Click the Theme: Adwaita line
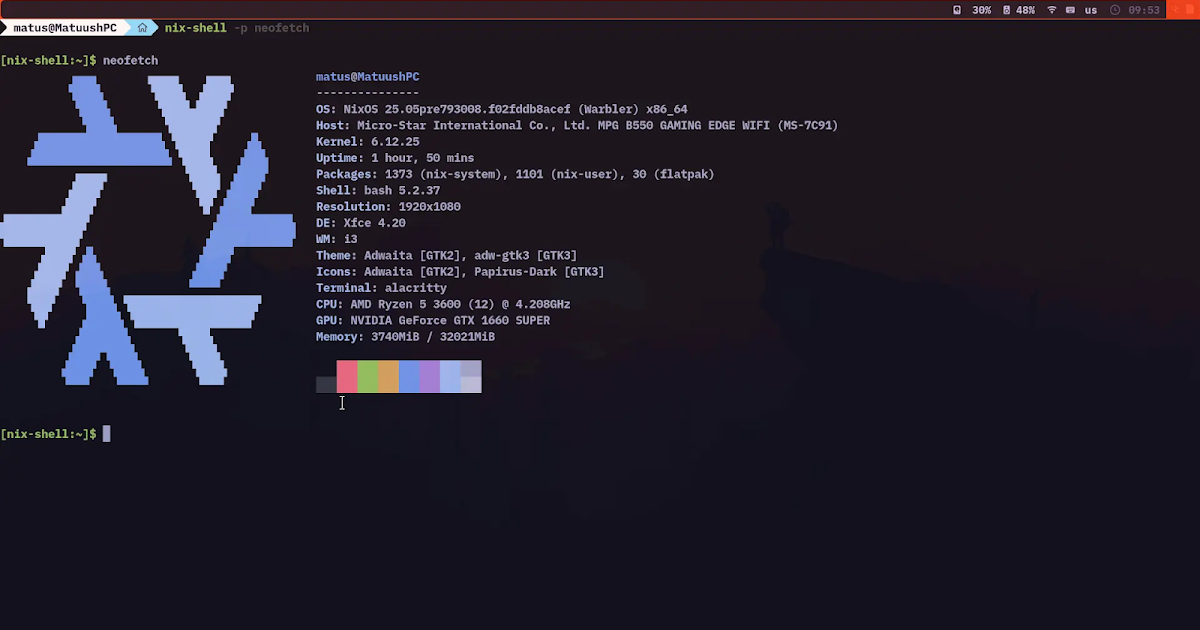This screenshot has width=1200, height=630. [x=446, y=256]
